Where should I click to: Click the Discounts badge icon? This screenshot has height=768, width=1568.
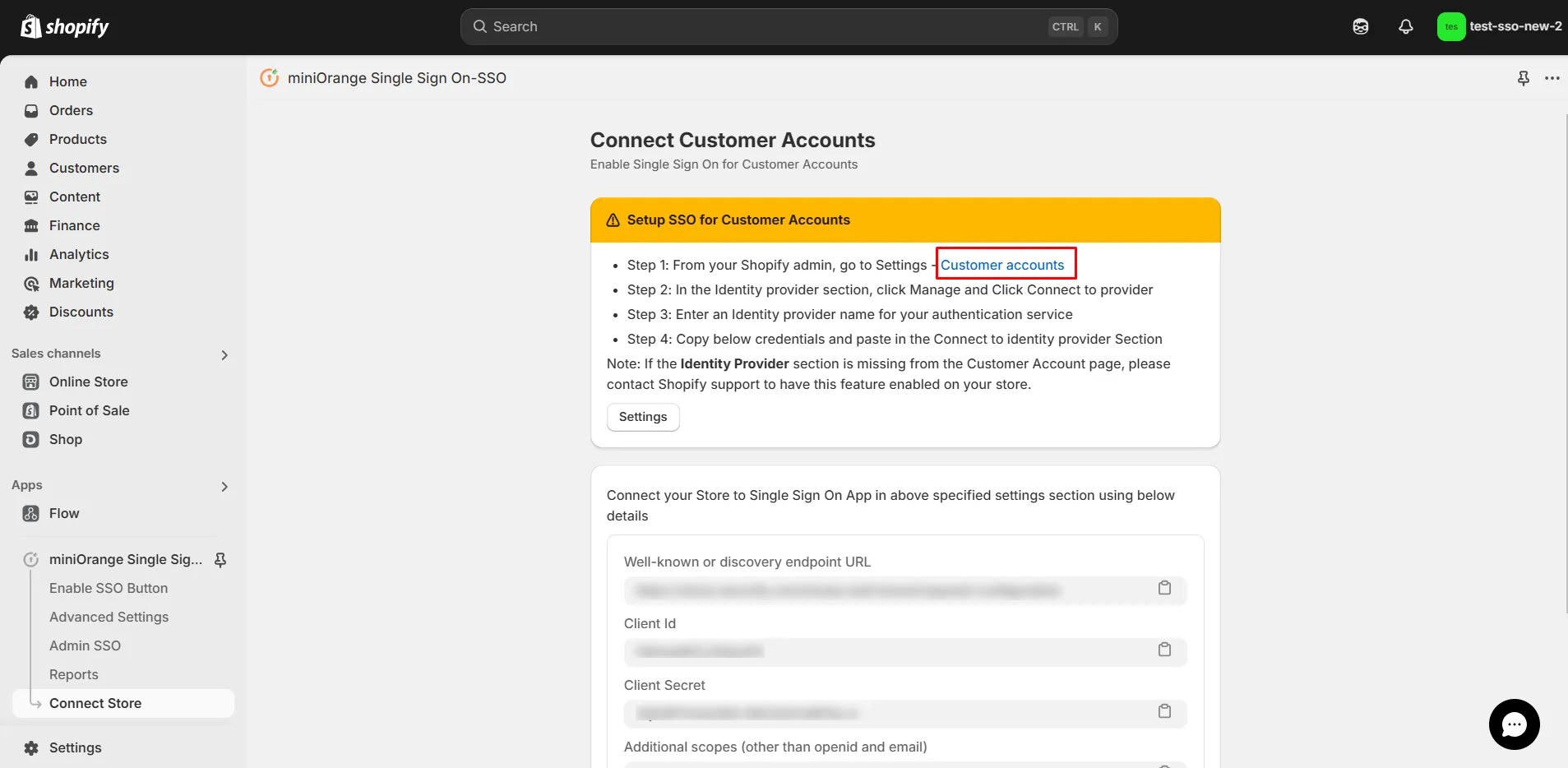pos(31,312)
